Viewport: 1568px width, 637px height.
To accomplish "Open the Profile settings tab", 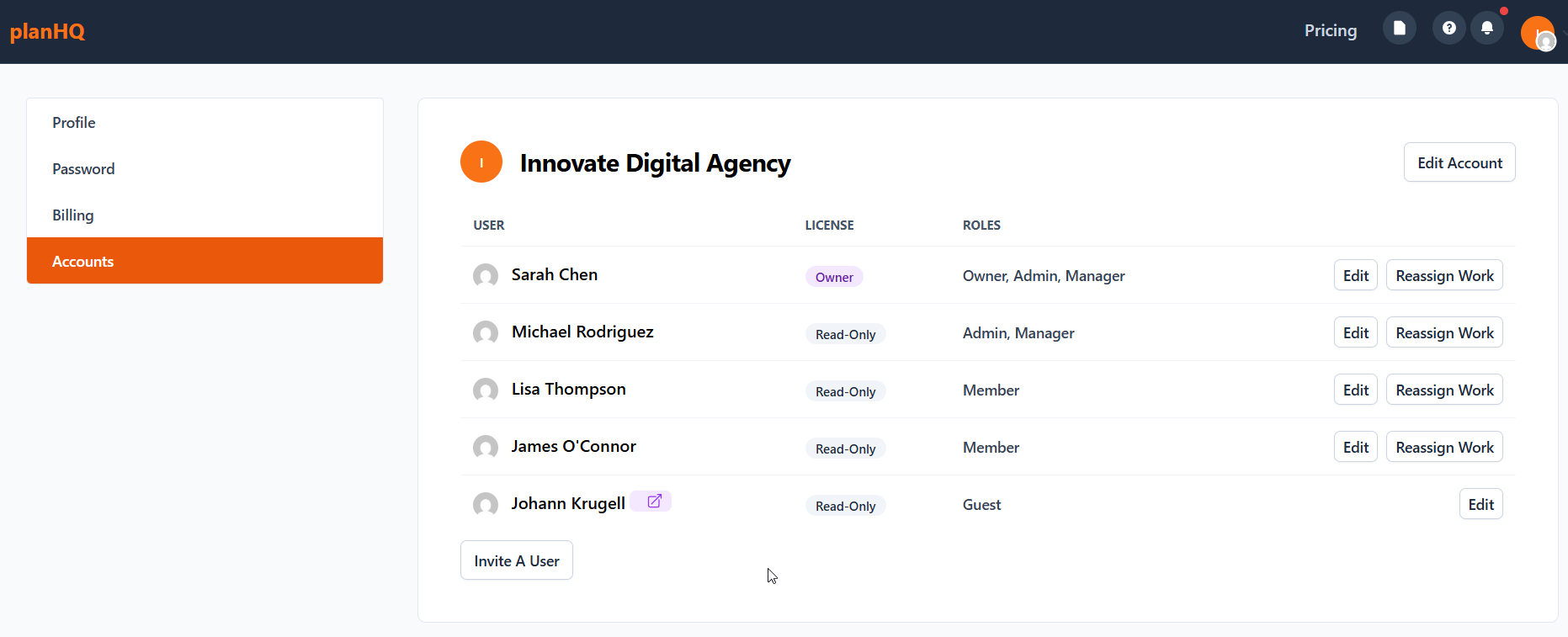I will point(74,123).
